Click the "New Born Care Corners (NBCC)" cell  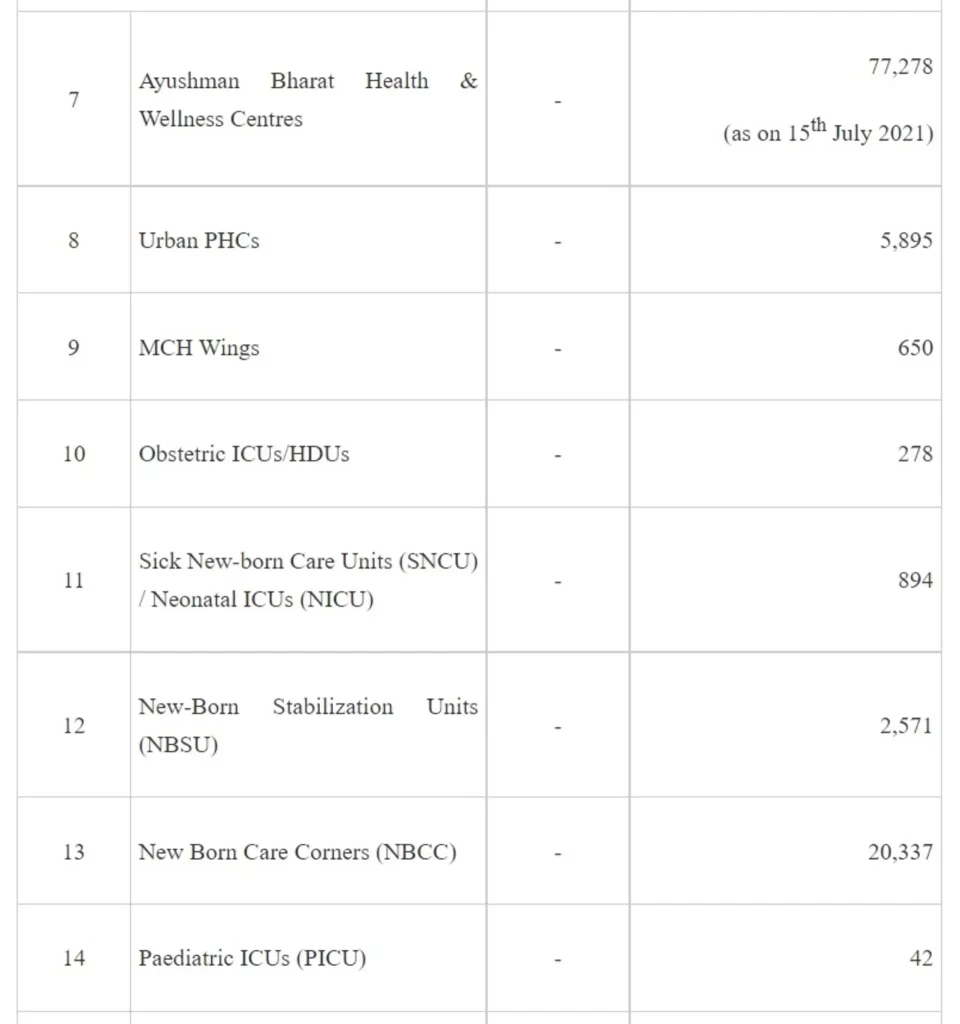tap(297, 852)
